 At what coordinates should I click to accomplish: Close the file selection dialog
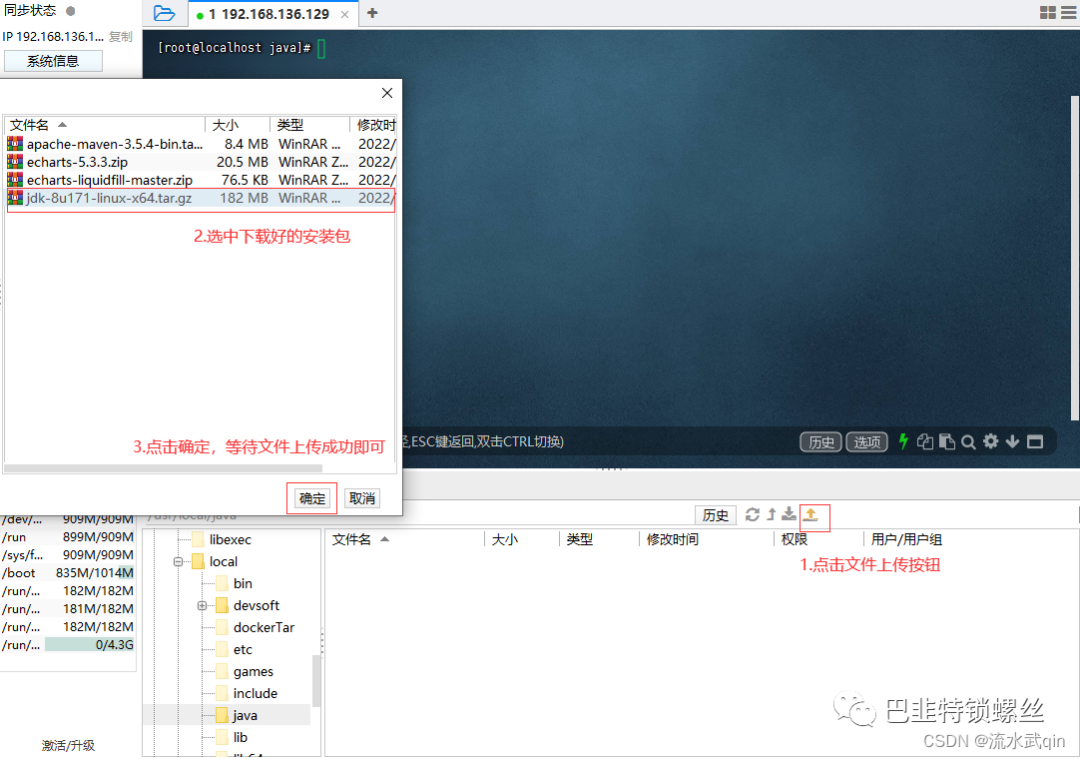(387, 93)
